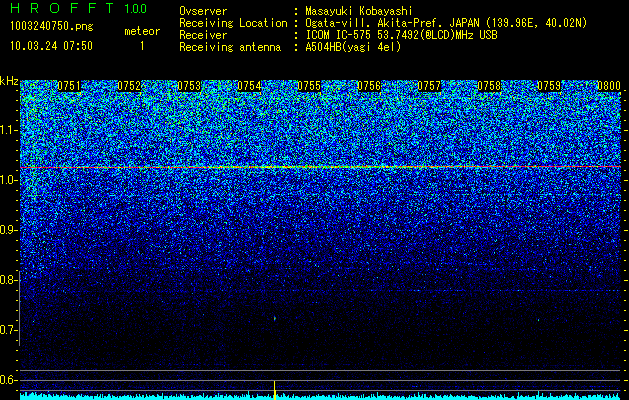Click the 0.9 frequency axis label
The image size is (629, 400).
9,230
